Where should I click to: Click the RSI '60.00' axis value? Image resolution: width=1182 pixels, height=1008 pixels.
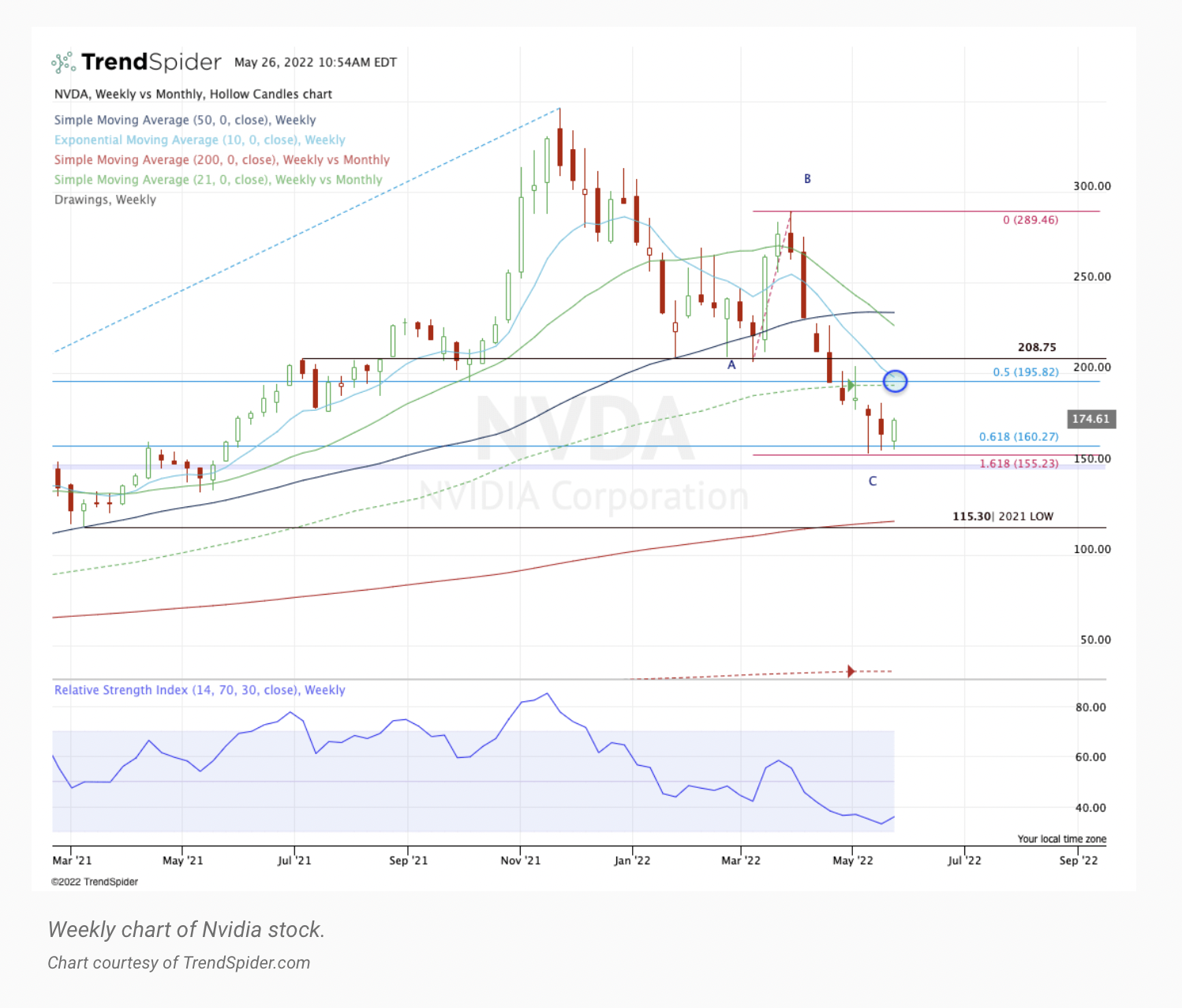click(1090, 757)
